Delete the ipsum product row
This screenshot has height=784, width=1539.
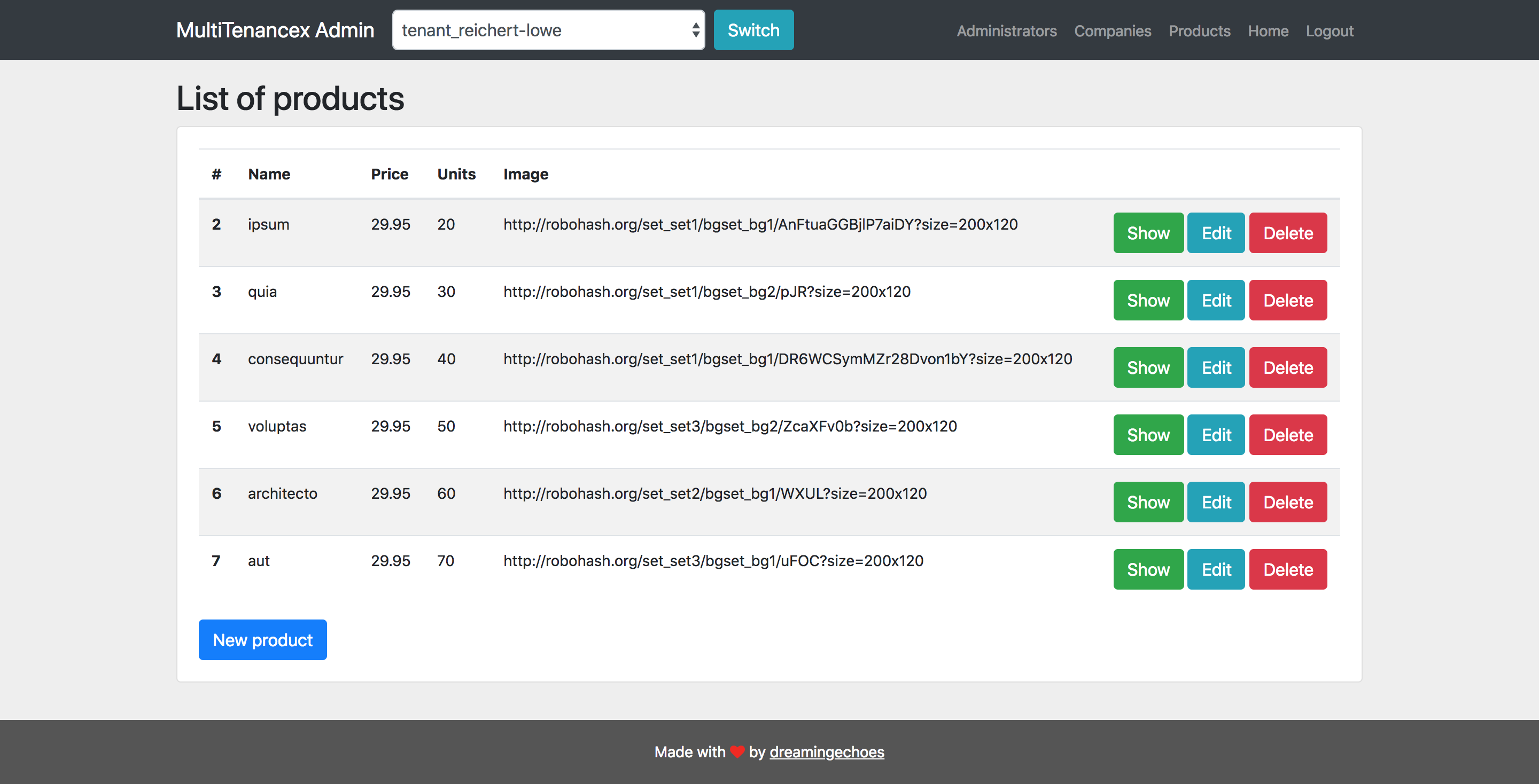tap(1287, 233)
